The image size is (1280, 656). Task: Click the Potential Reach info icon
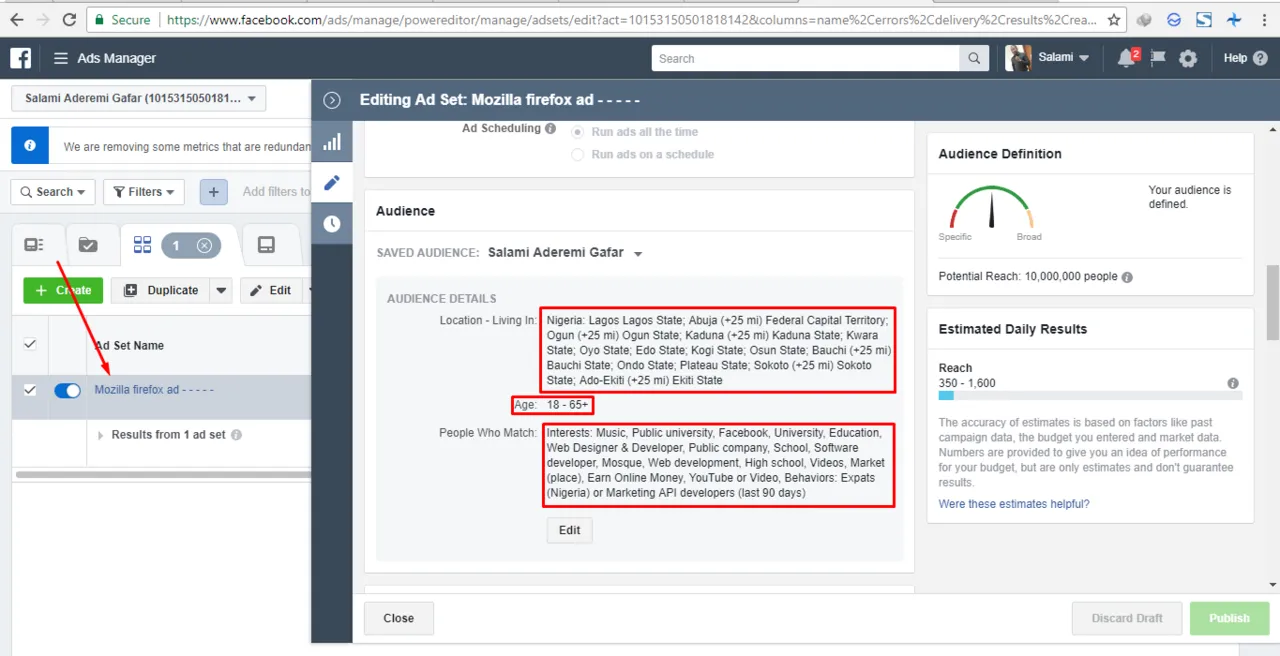tap(1127, 277)
